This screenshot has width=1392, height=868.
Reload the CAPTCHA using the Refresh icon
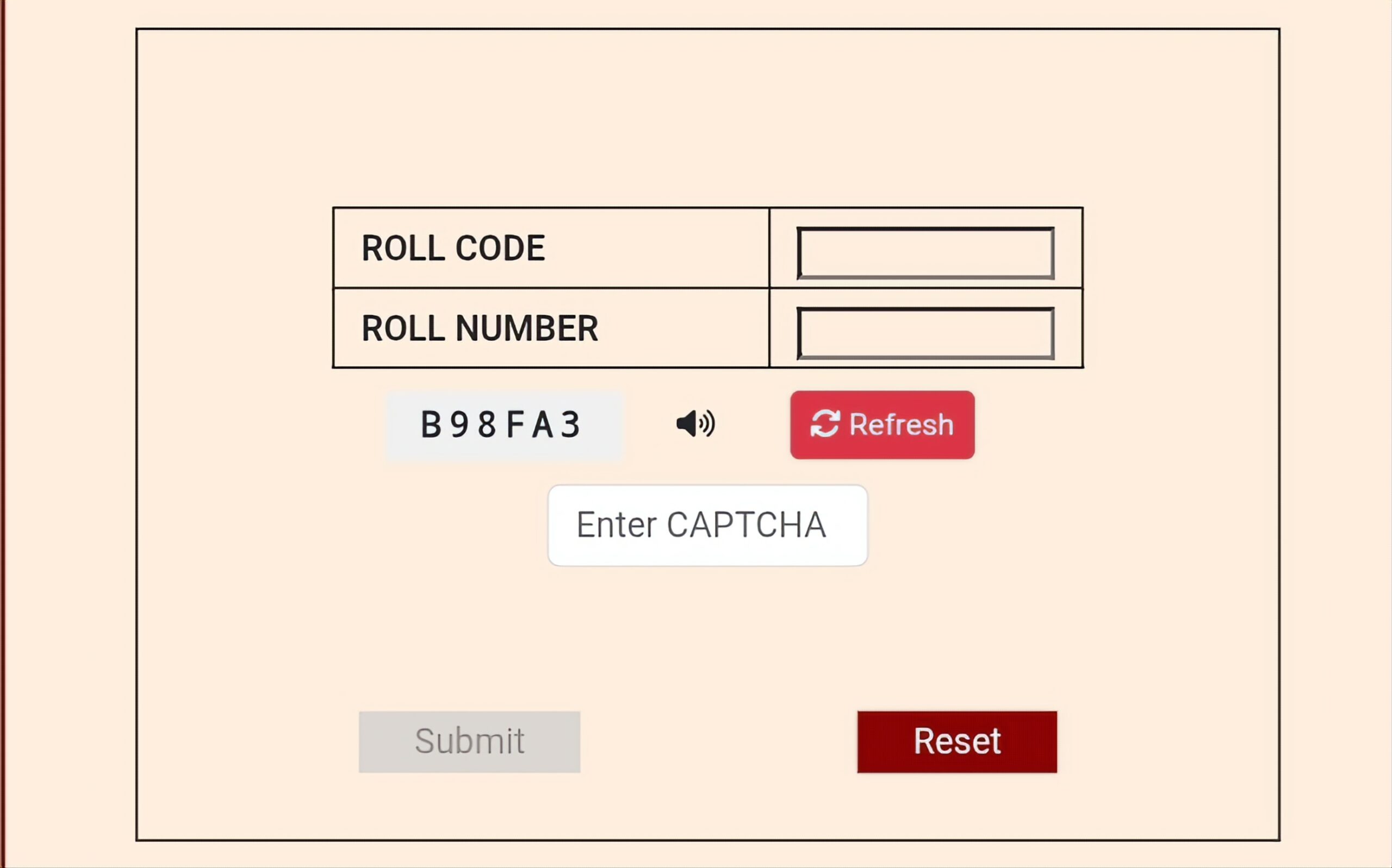[825, 424]
